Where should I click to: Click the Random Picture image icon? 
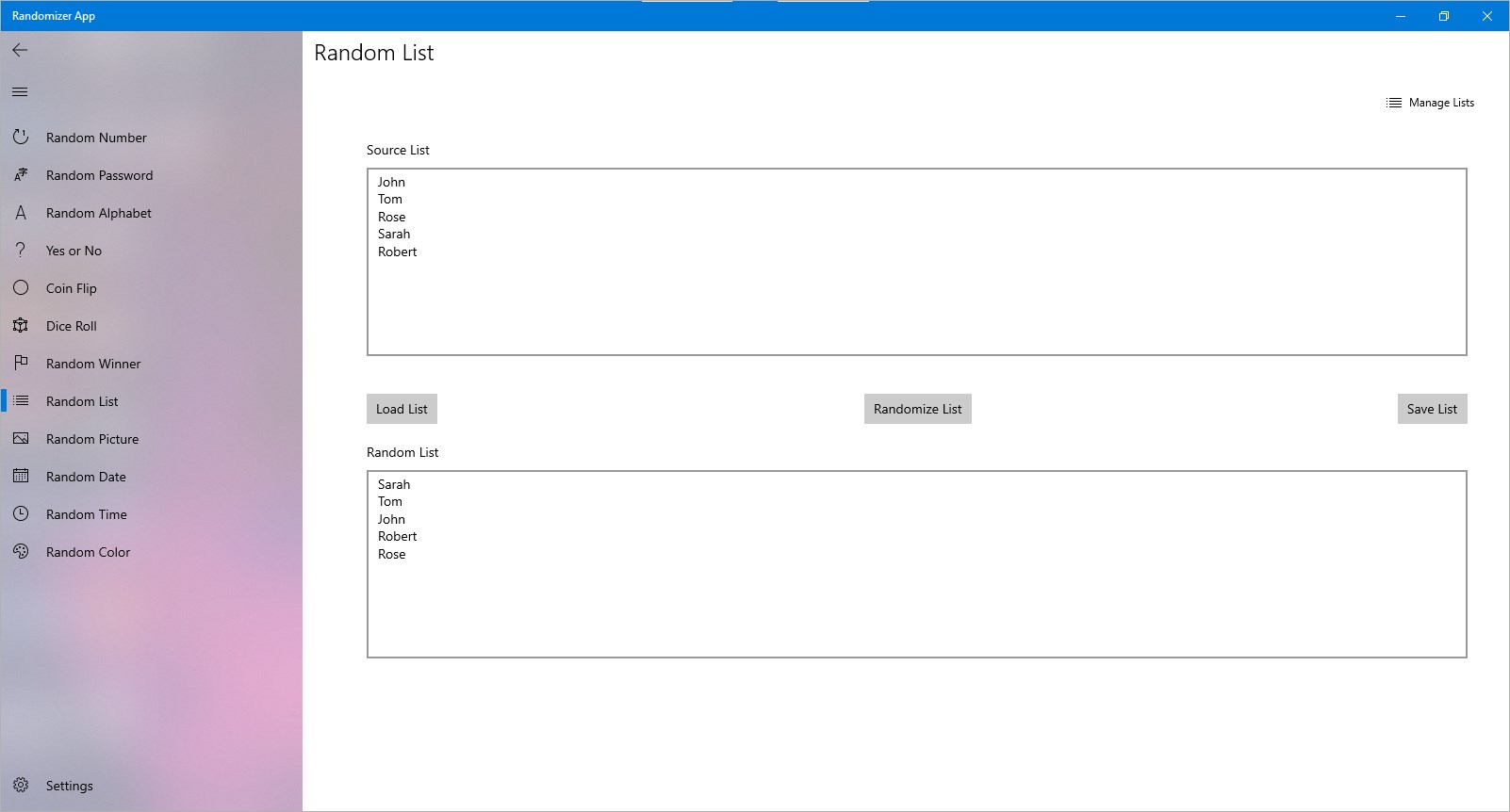21,439
